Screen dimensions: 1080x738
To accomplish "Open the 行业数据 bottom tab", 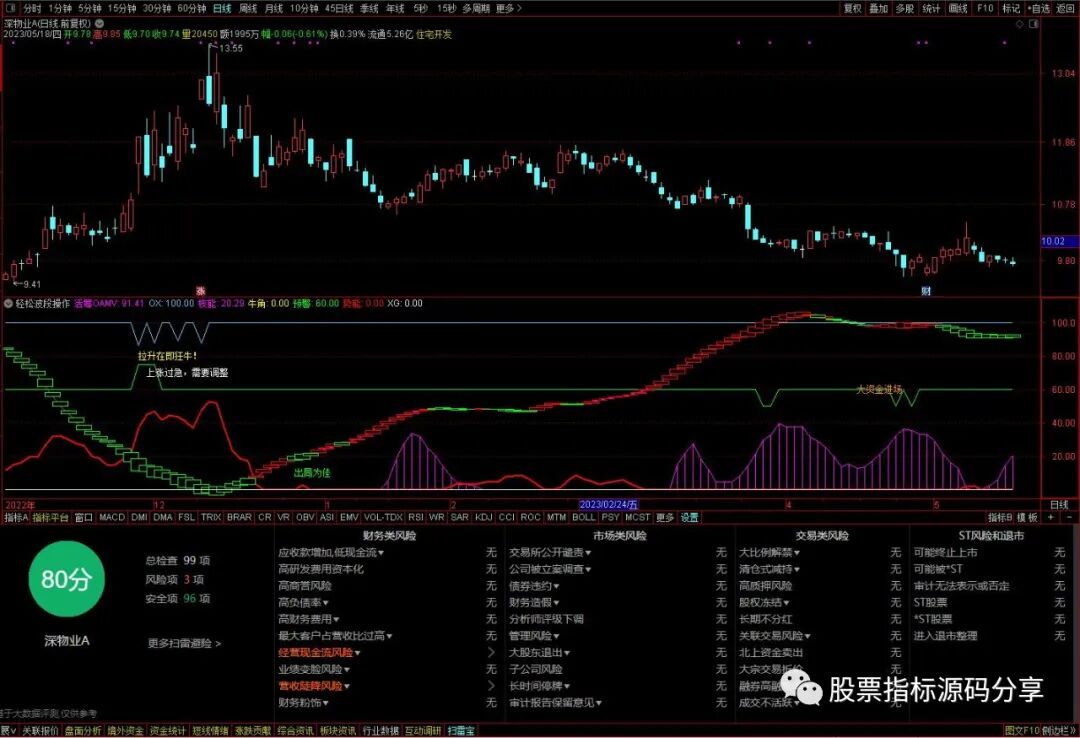I will click(x=381, y=730).
